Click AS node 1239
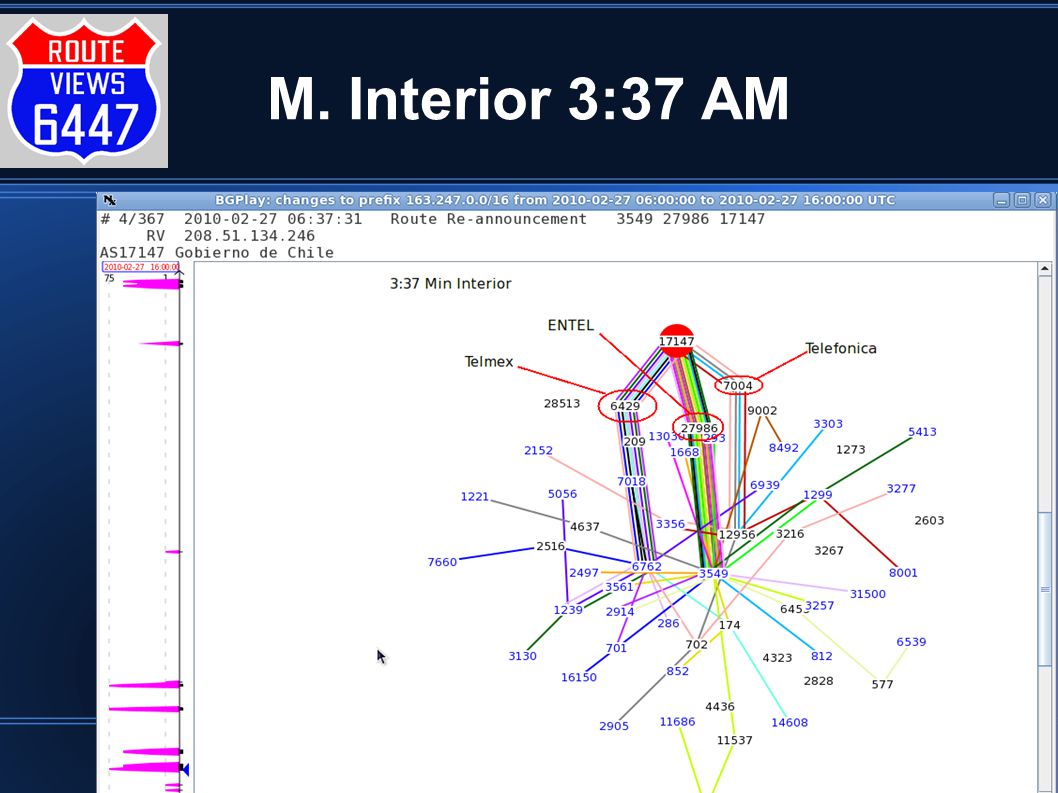 [x=568, y=610]
